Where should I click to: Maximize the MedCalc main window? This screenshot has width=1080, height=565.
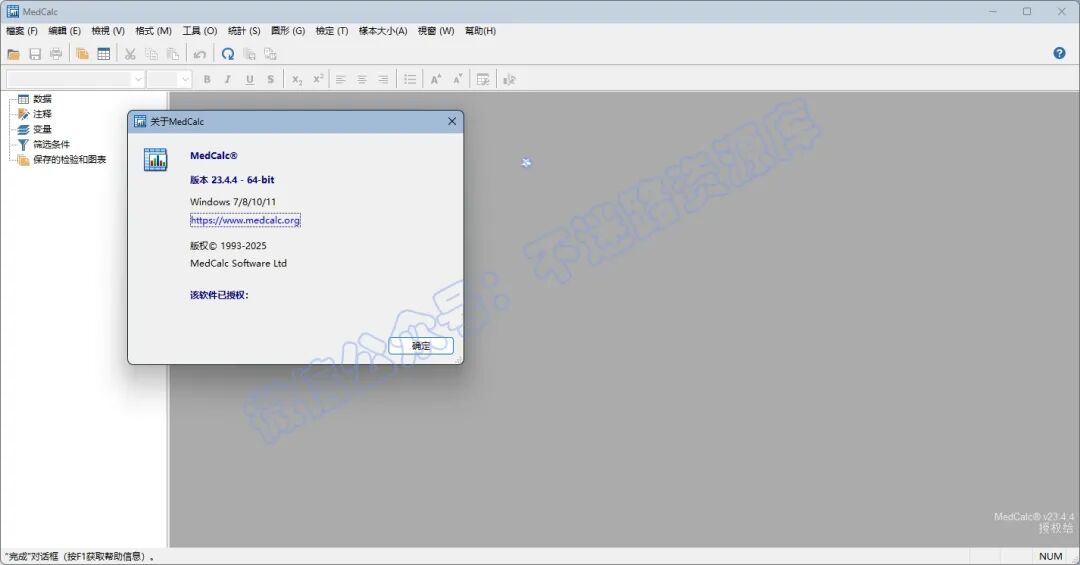point(1027,11)
